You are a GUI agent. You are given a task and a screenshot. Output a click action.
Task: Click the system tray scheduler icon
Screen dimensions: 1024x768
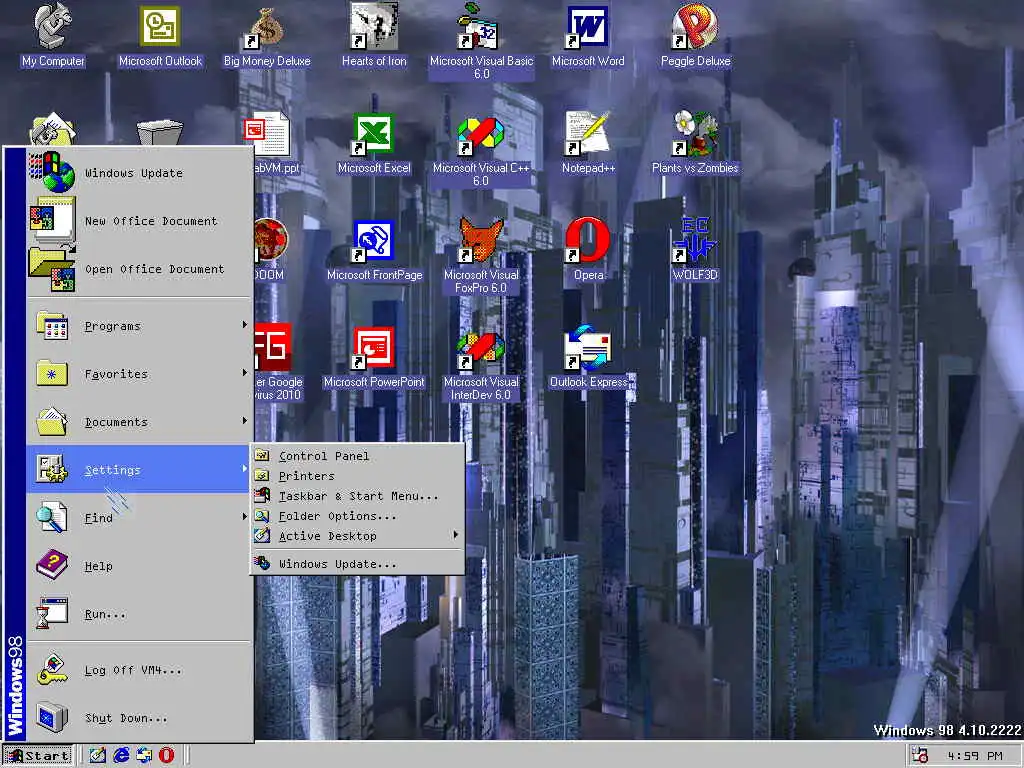[920, 756]
